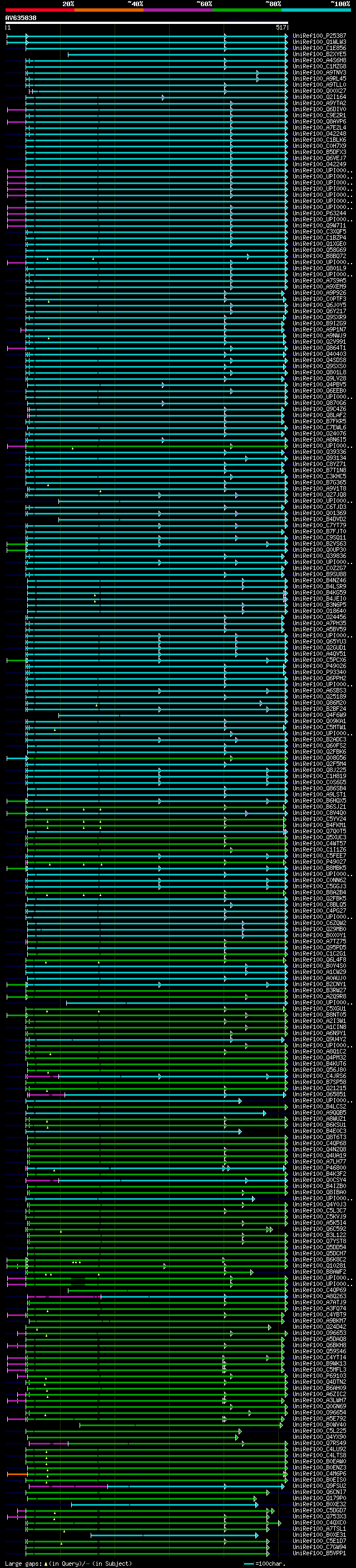356x1568 pixels.
Task: Click the orange ~40% identity legend bar
Action: click(x=109, y=10)
